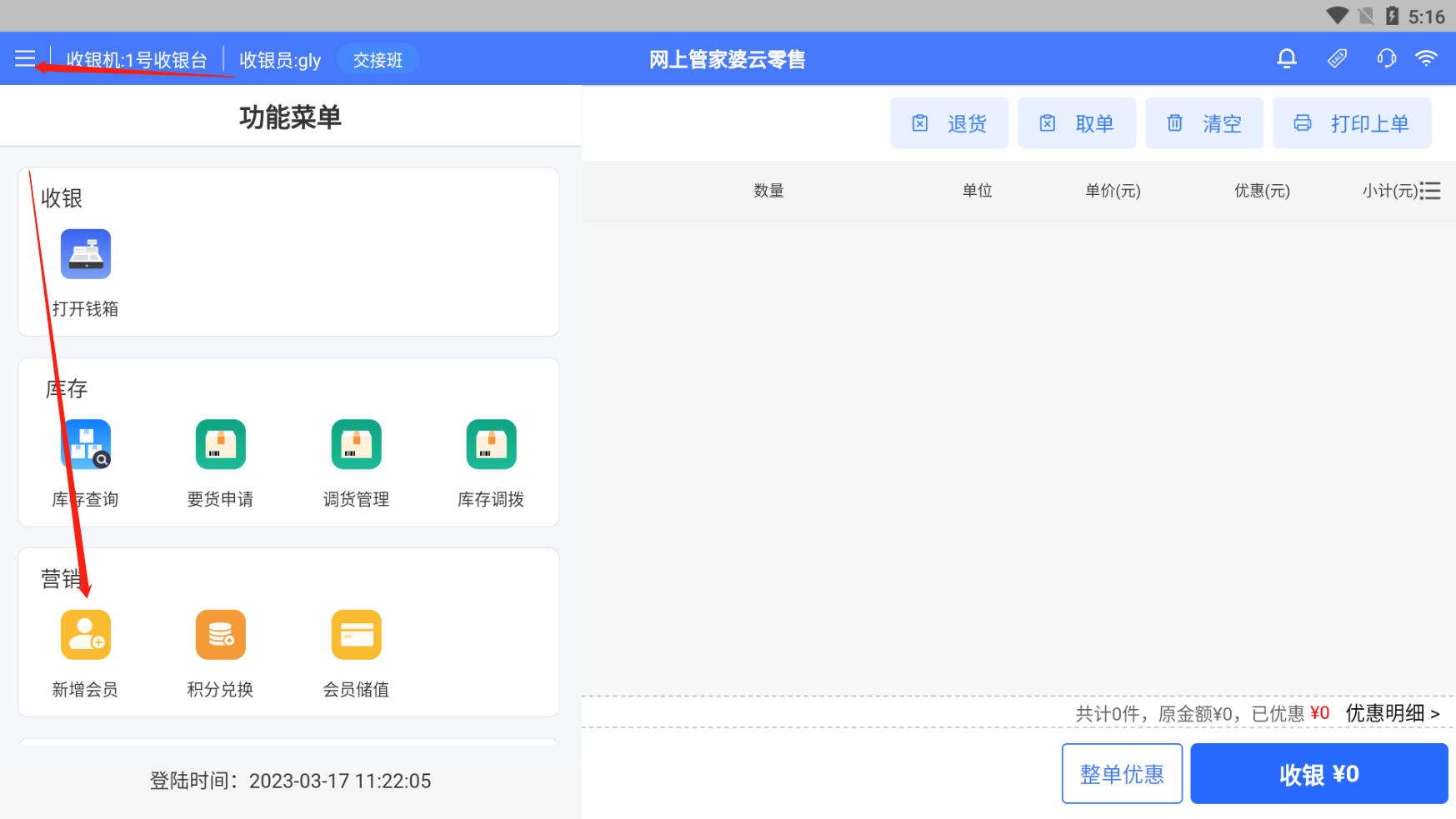1456x819 pixels.
Task: Open Inventory Query (库存查询) icon
Action: pyautogui.click(x=86, y=444)
